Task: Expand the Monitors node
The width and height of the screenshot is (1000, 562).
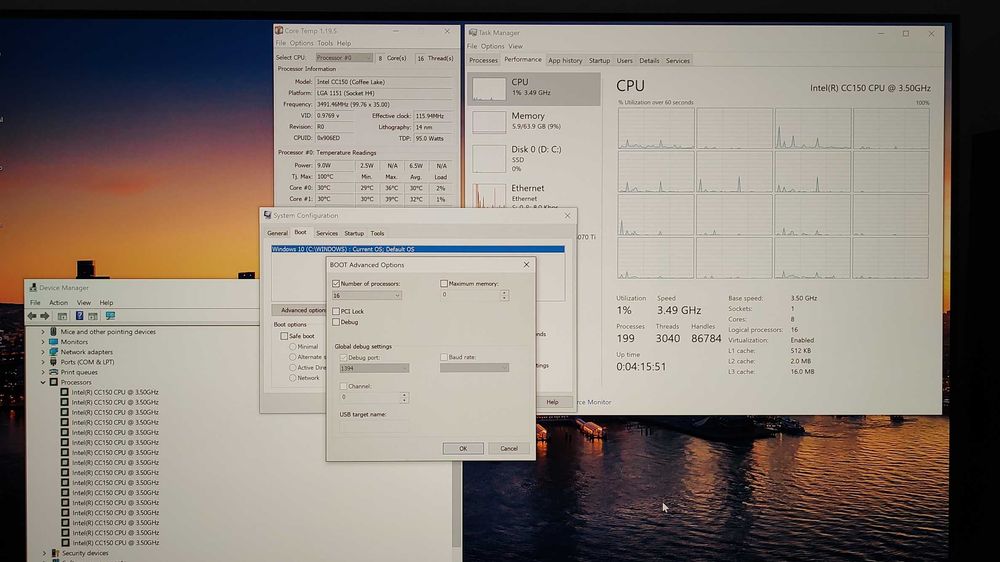Action: 43,342
